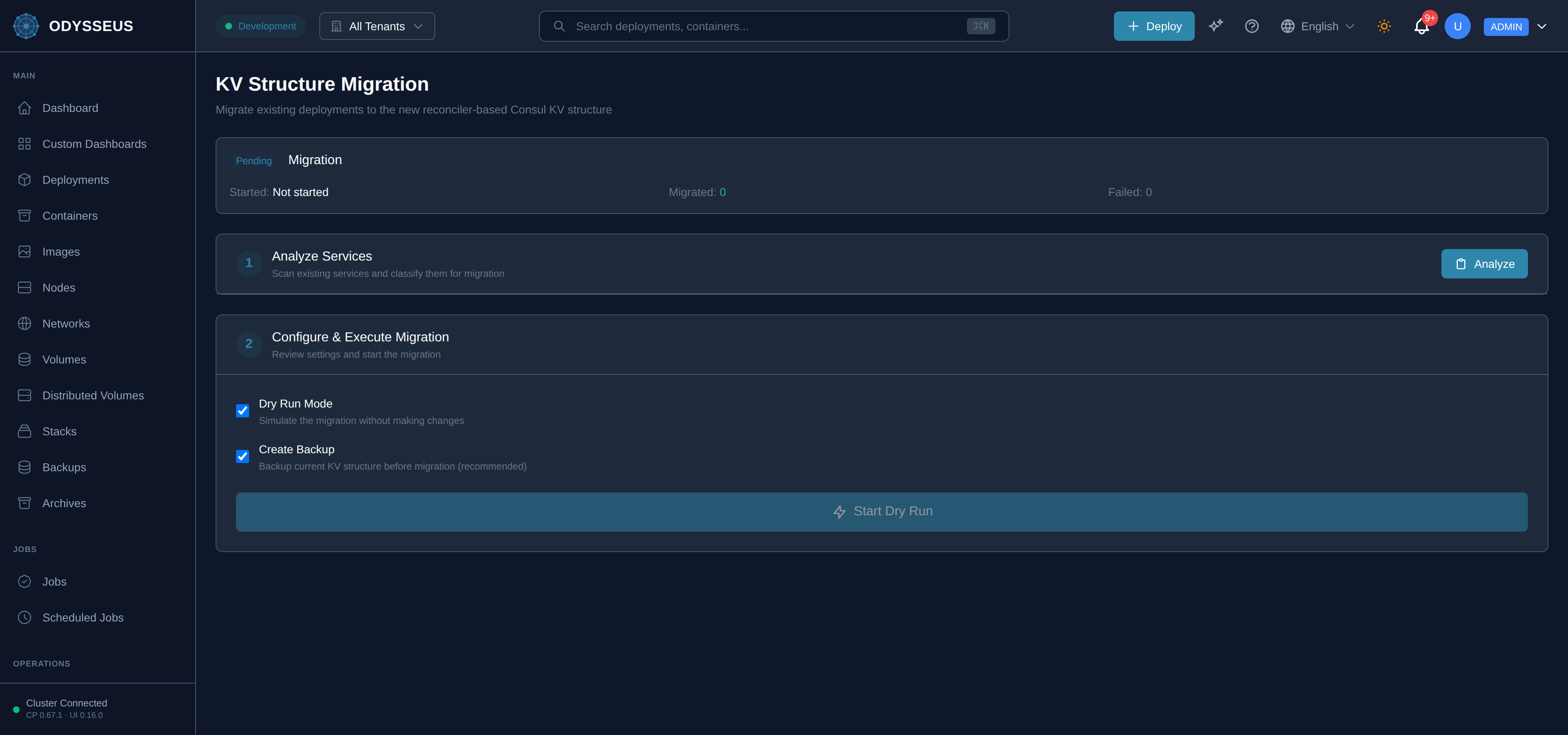Click the "Migrated: 0" value
1568x735 pixels.
point(697,192)
